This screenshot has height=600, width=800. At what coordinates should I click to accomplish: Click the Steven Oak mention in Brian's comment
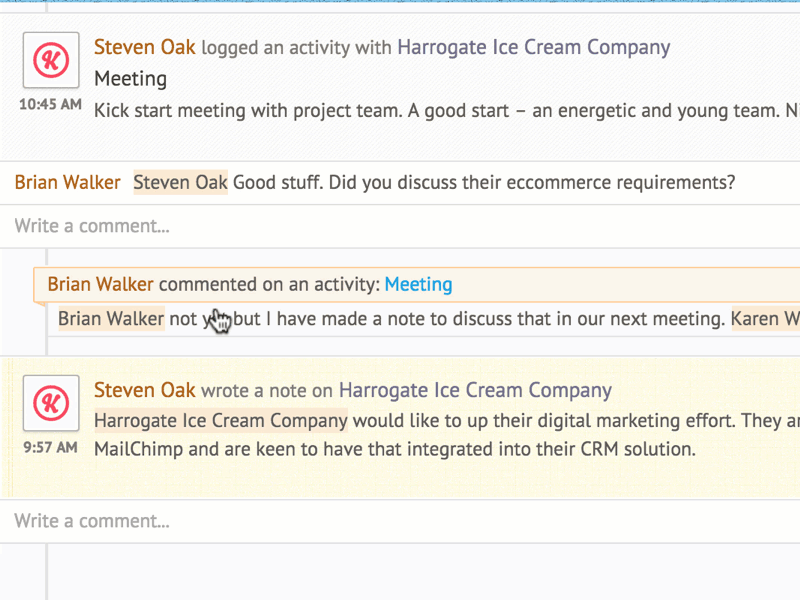(x=181, y=183)
